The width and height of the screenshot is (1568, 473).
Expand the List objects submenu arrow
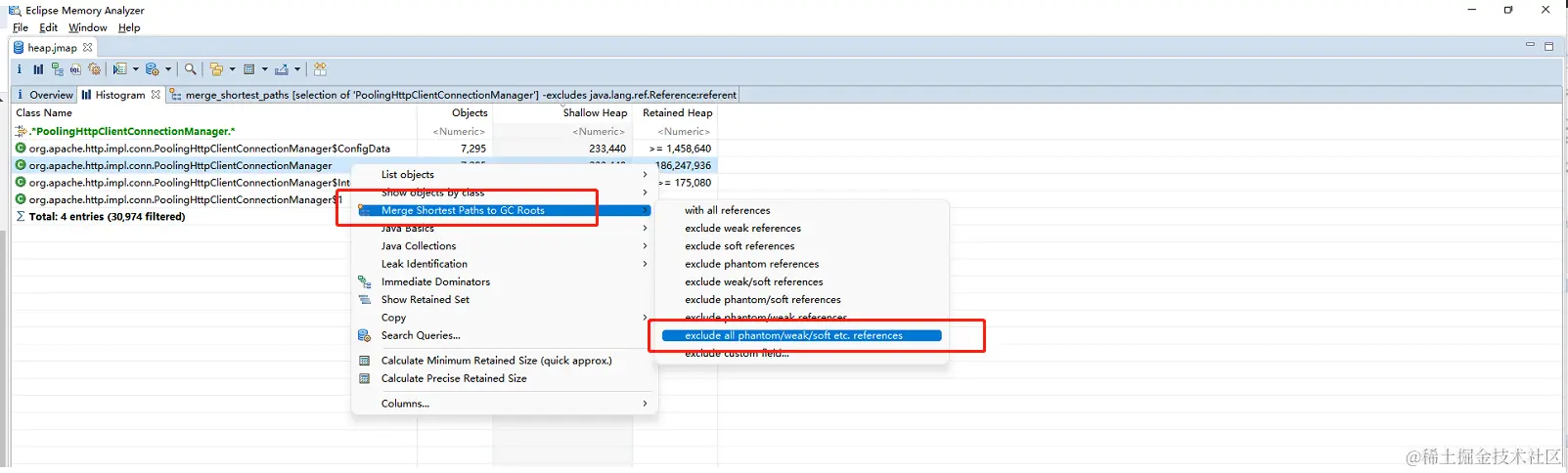point(645,174)
